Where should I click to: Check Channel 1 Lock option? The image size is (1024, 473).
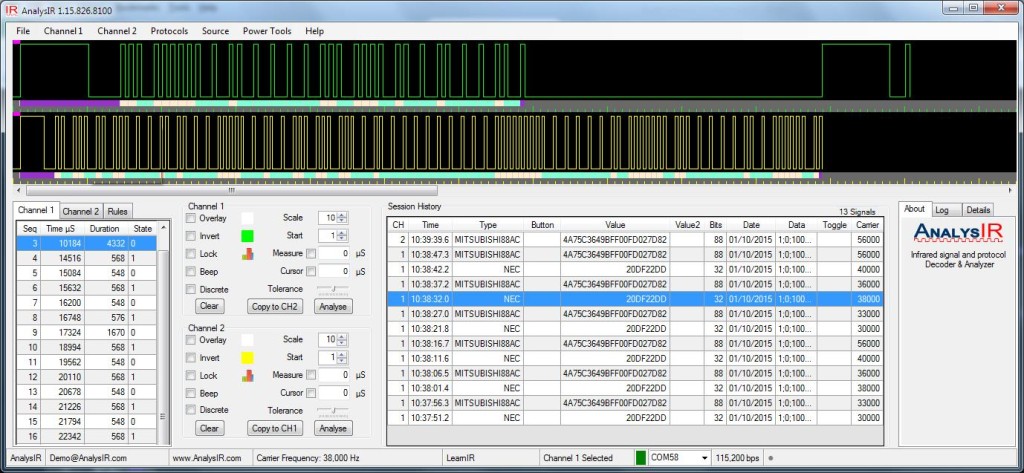tap(191, 253)
